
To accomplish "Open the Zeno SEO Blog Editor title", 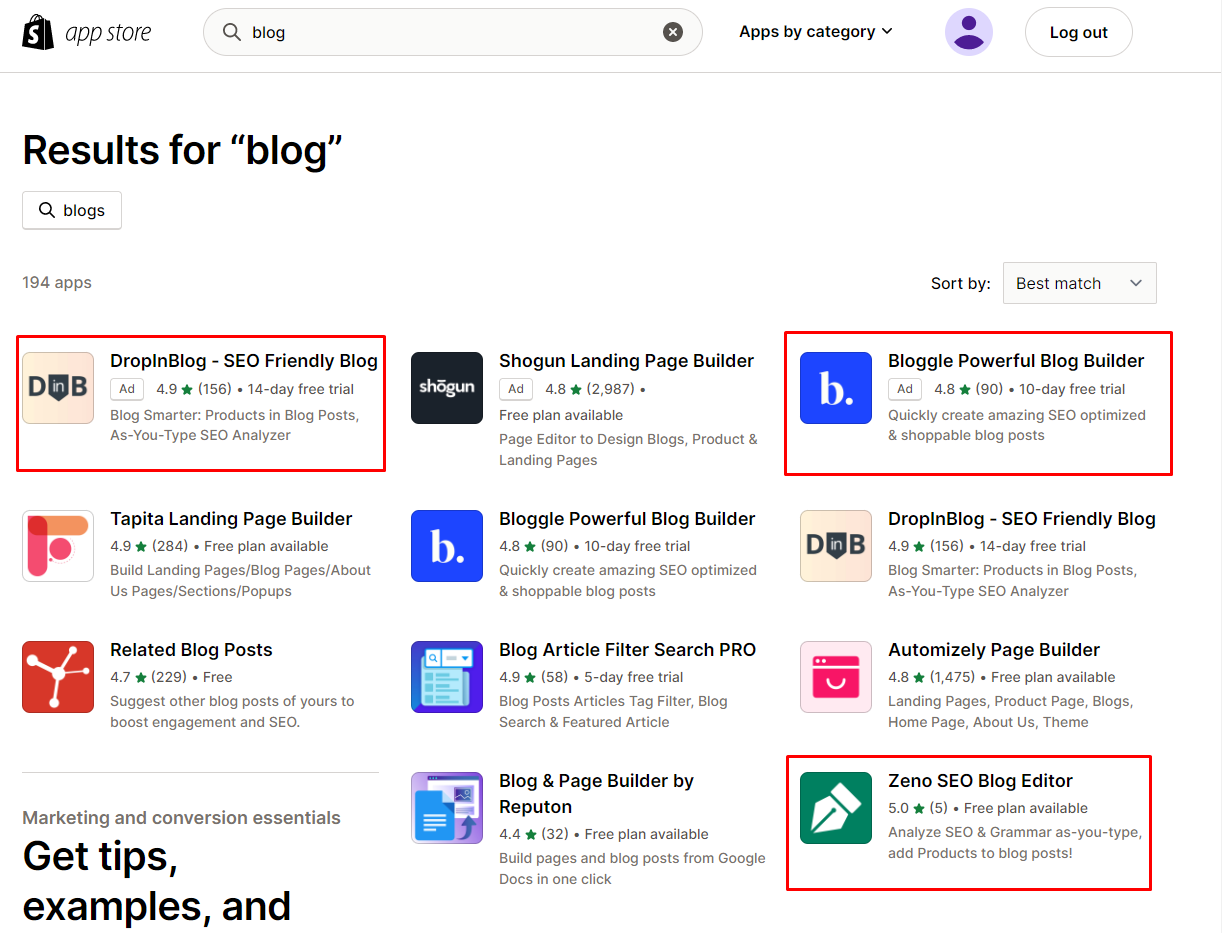I will 980,781.
